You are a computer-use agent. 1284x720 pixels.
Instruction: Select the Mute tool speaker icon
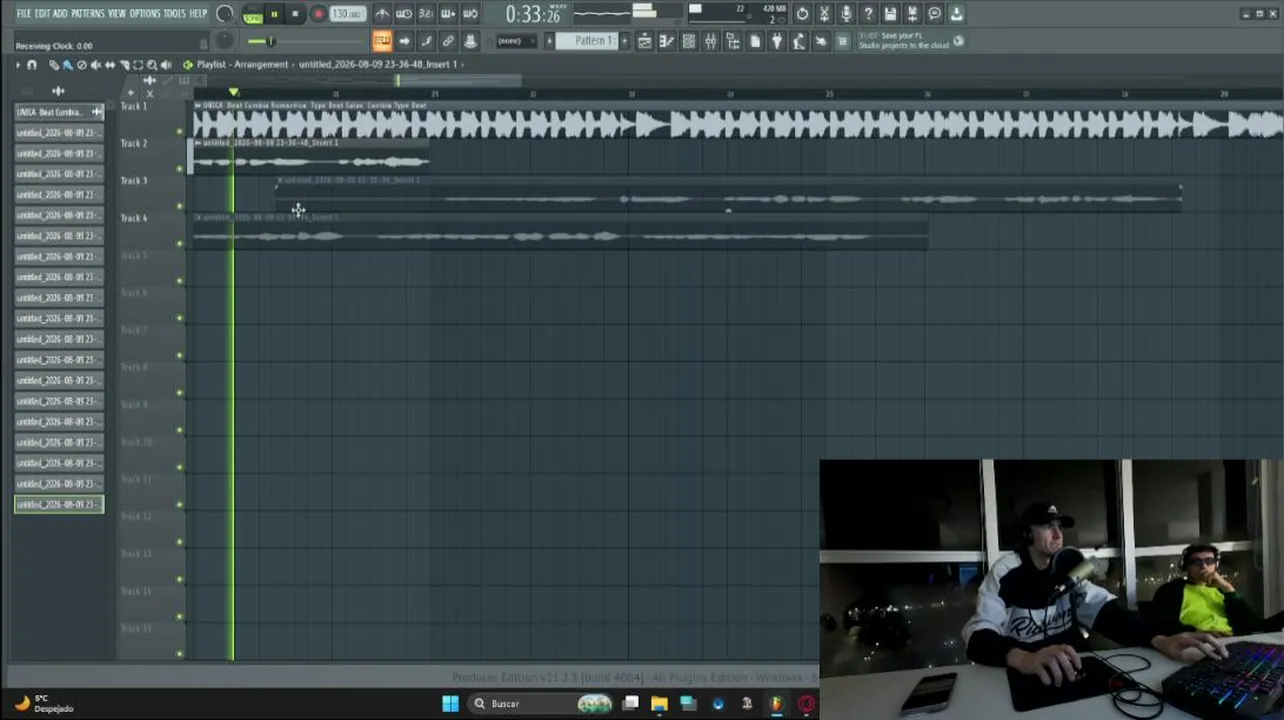(96, 65)
